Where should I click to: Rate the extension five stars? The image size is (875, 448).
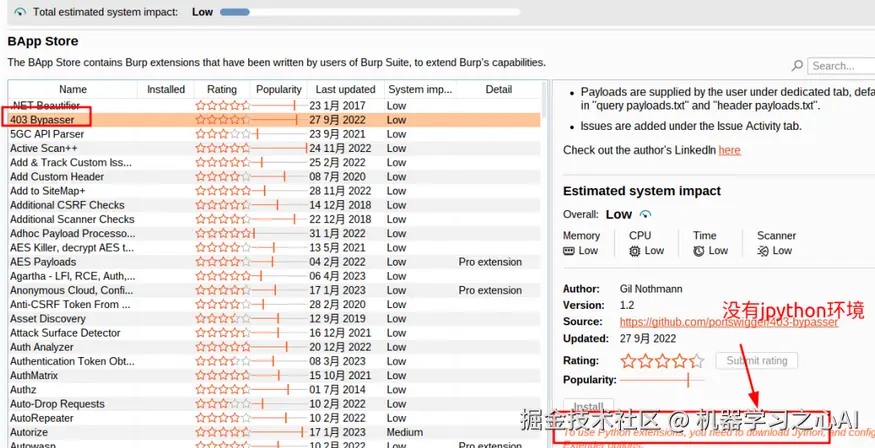pyautogui.click(x=696, y=361)
